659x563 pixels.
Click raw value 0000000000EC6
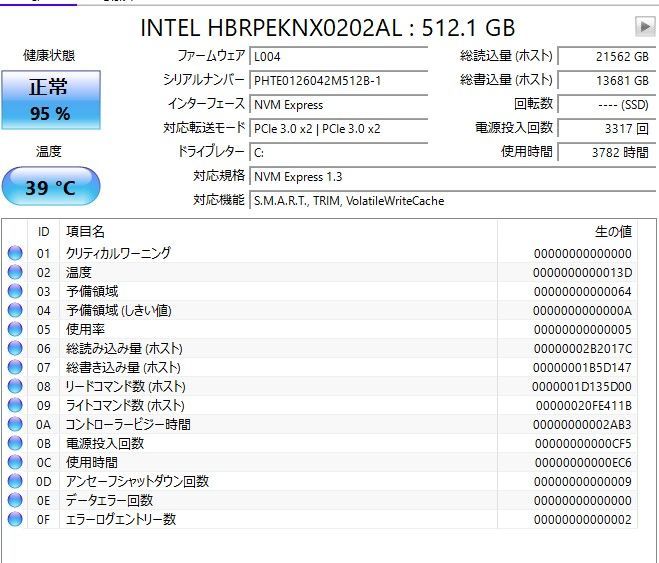[583, 463]
